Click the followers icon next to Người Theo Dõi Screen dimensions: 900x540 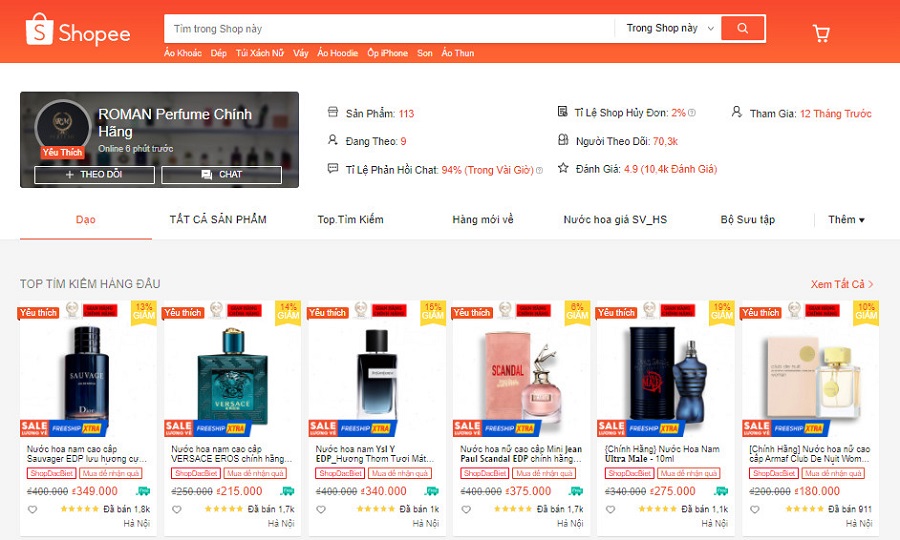[x=563, y=139]
